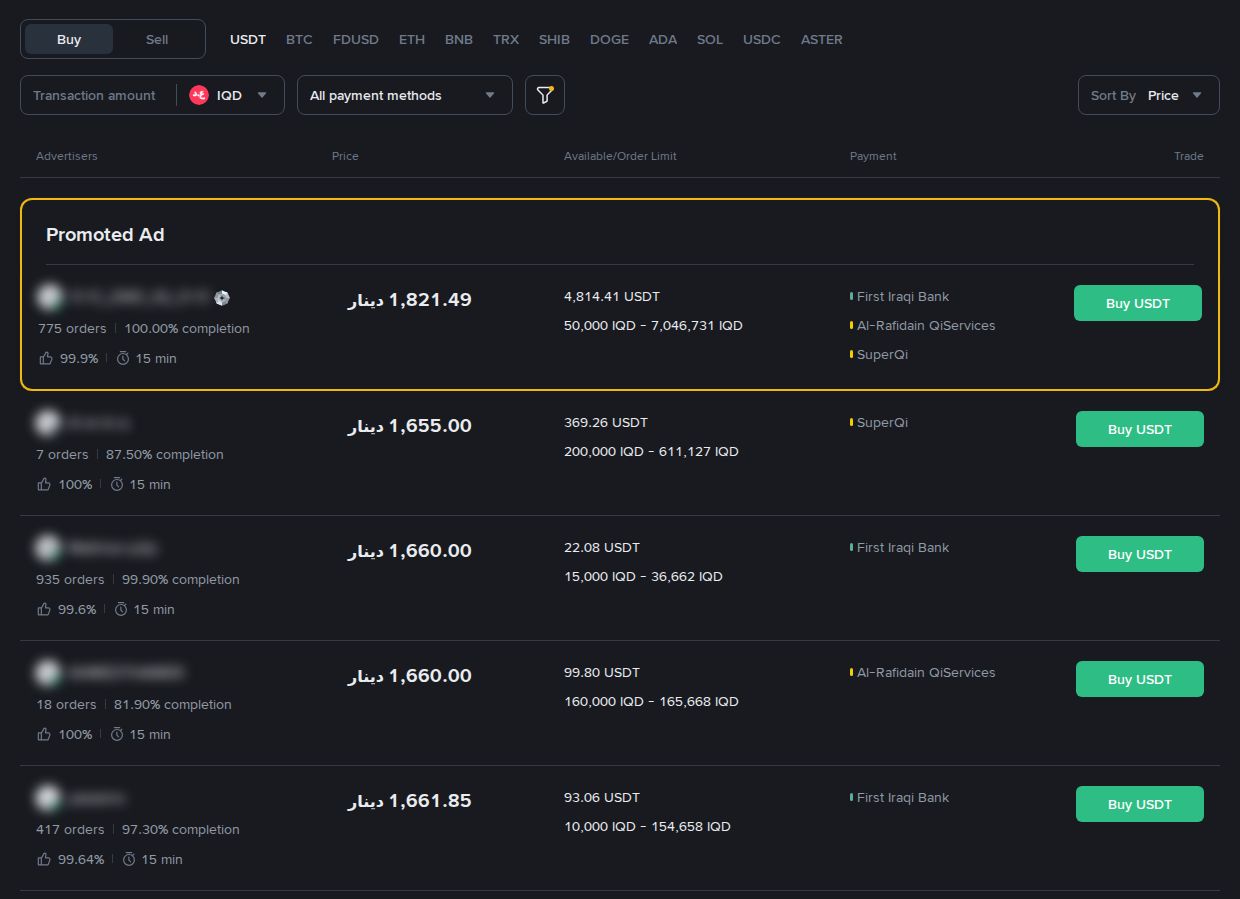Select the SOL tab
This screenshot has height=899, width=1240.
pyautogui.click(x=710, y=40)
